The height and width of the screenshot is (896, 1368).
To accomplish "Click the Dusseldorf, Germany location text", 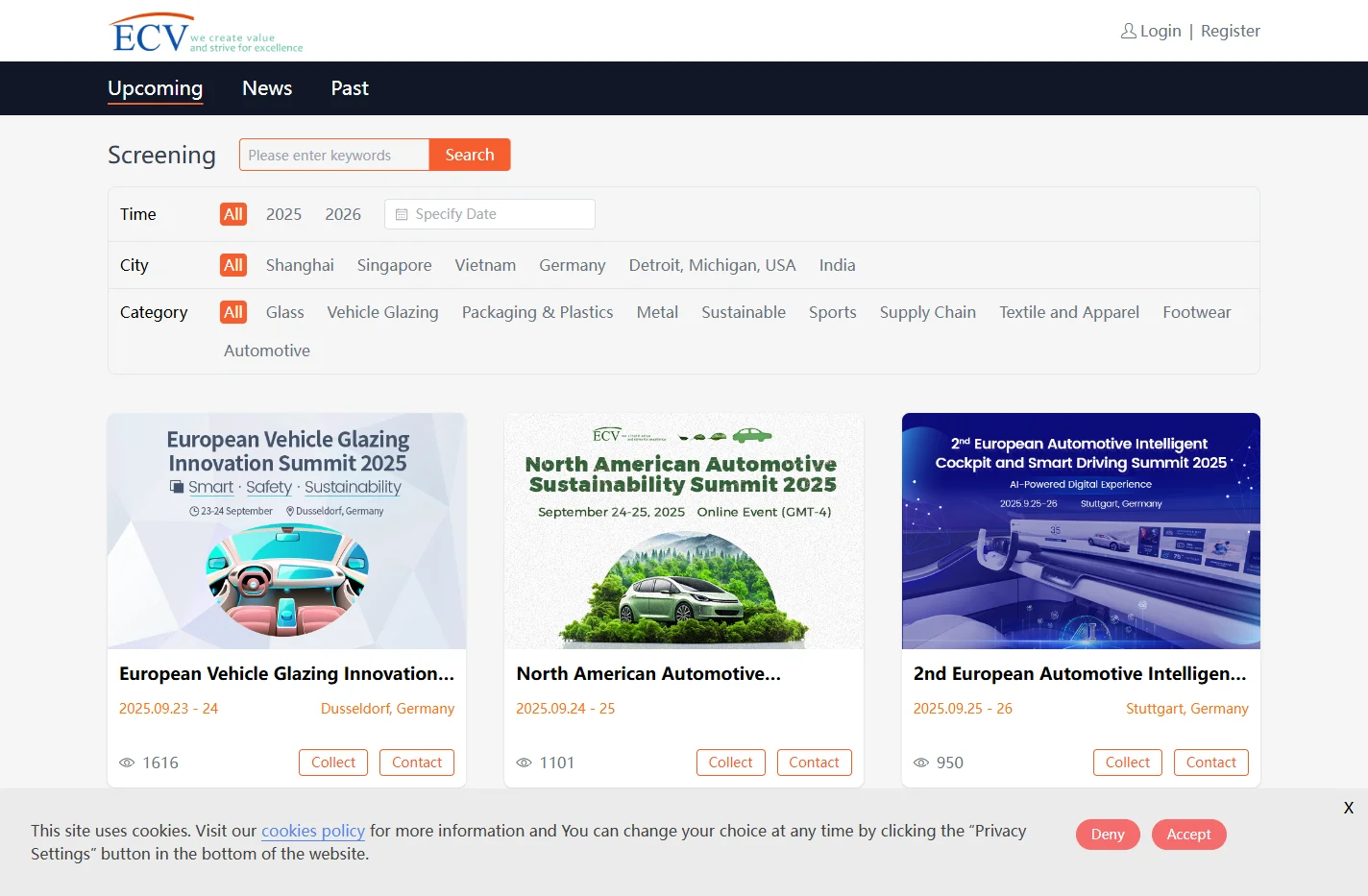I will click(x=388, y=709).
